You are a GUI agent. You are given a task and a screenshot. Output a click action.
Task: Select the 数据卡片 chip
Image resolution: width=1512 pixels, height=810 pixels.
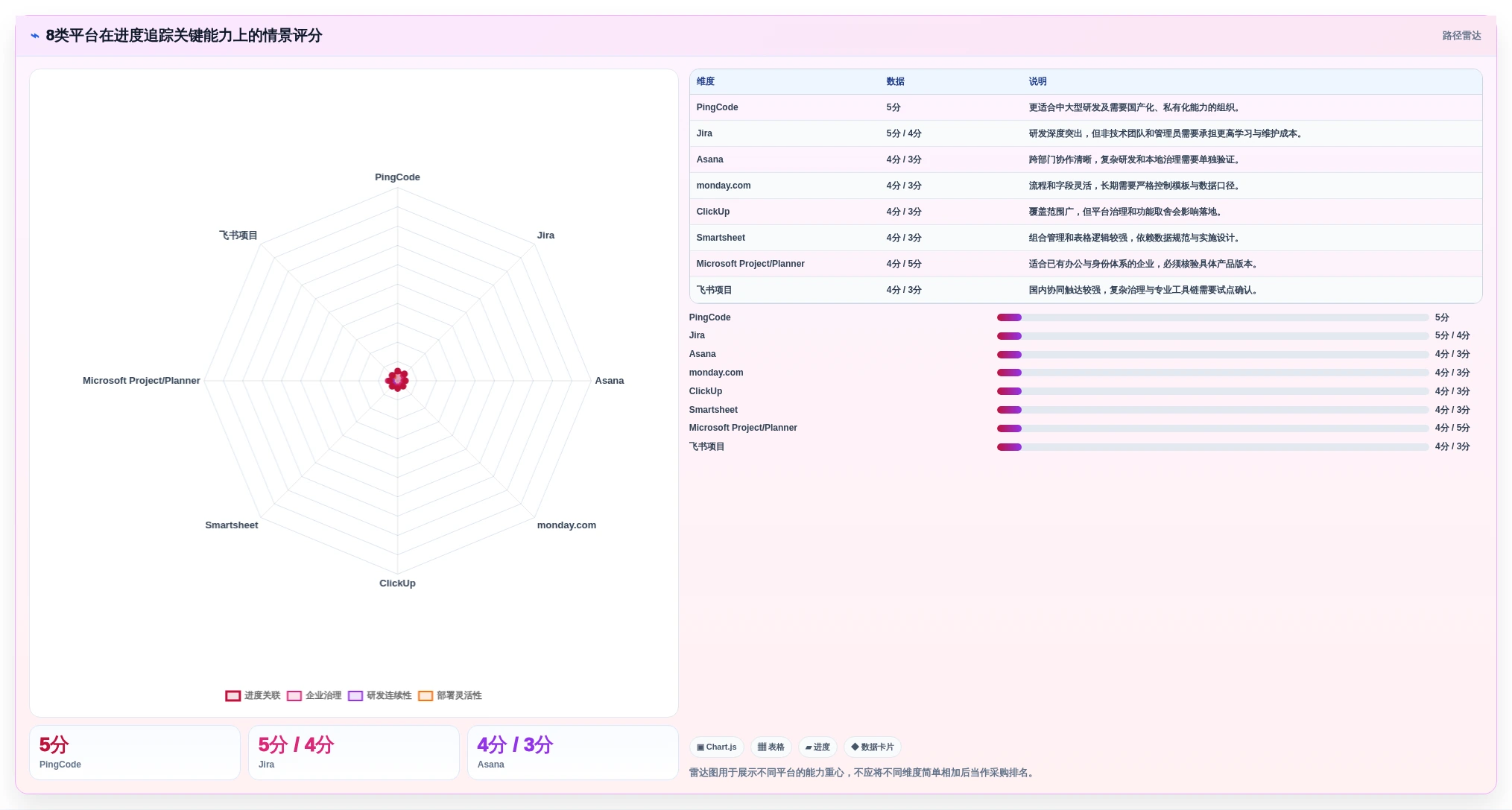click(872, 747)
